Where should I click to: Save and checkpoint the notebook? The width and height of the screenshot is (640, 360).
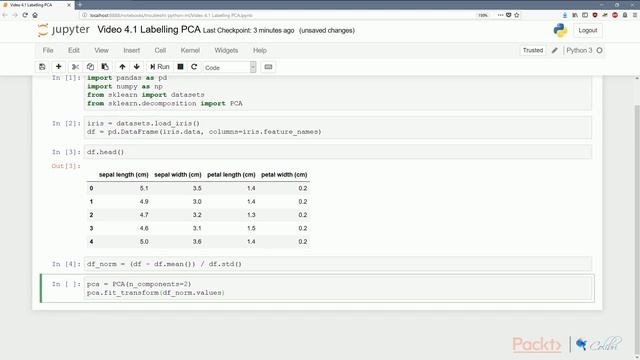click(42, 67)
